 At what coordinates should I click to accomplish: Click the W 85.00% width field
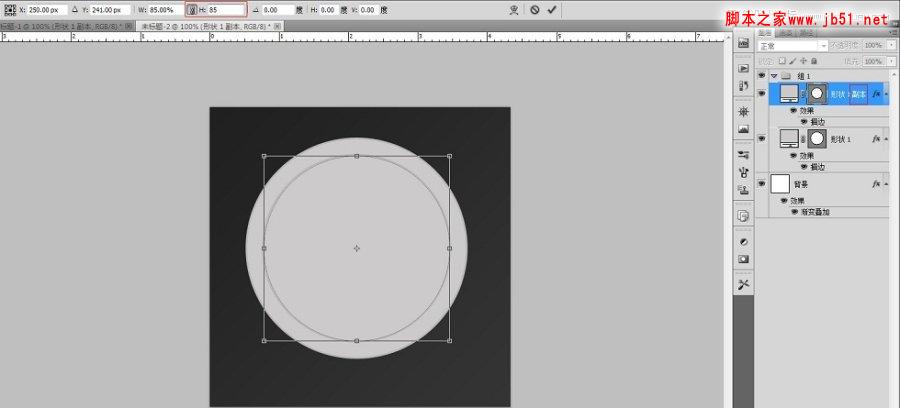(165, 10)
